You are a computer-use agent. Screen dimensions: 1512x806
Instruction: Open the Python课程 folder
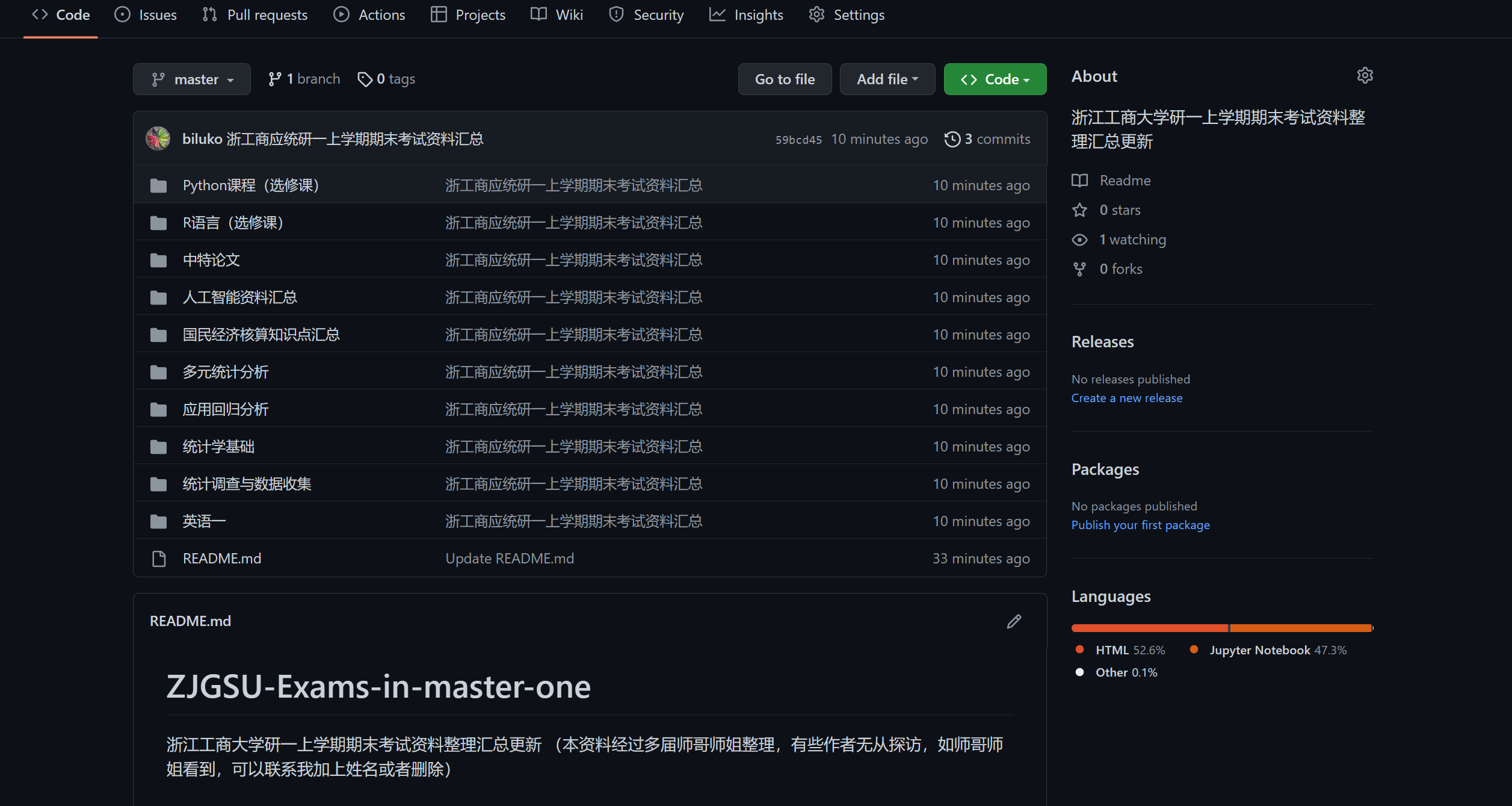click(x=250, y=185)
